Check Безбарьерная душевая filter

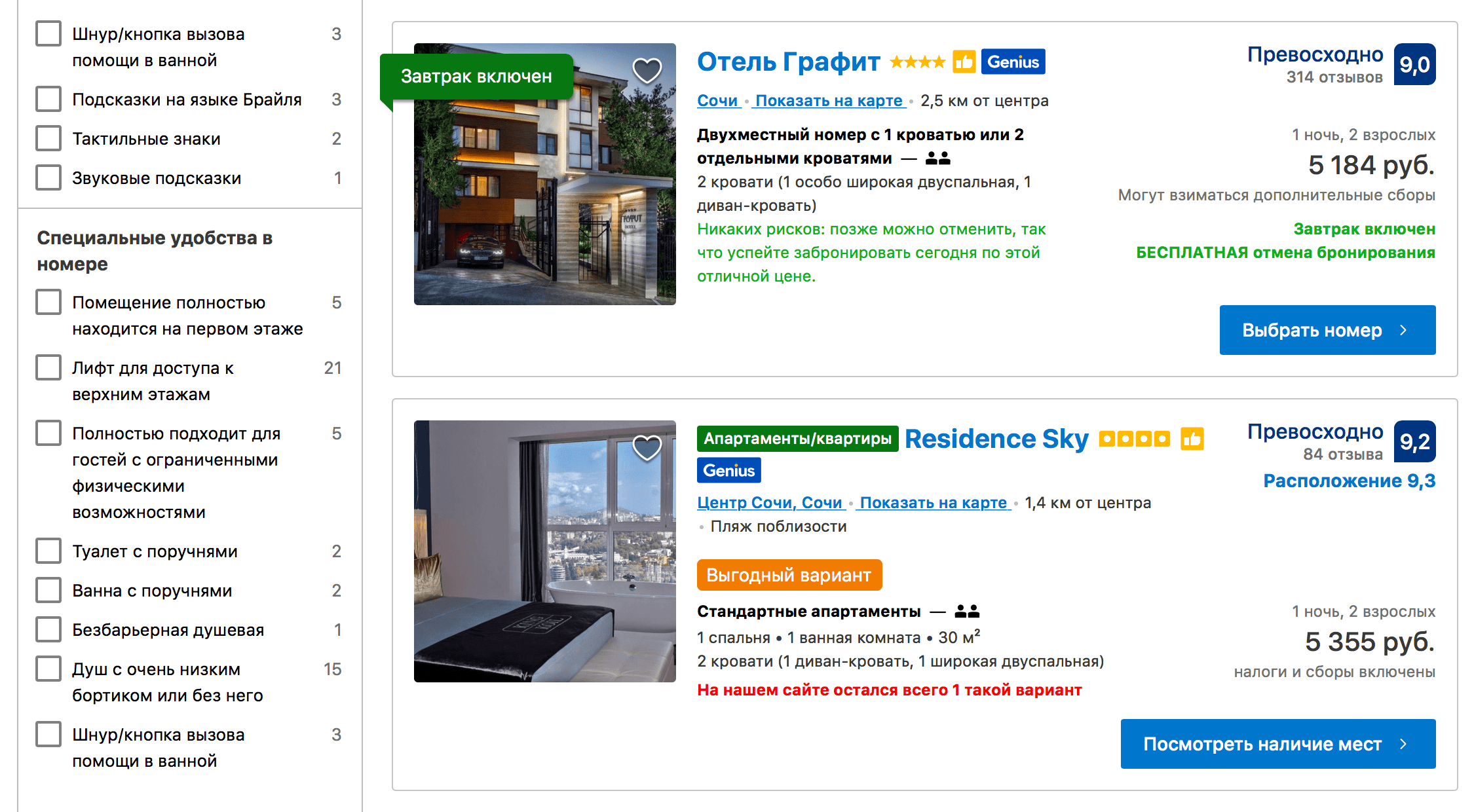pyautogui.click(x=48, y=629)
